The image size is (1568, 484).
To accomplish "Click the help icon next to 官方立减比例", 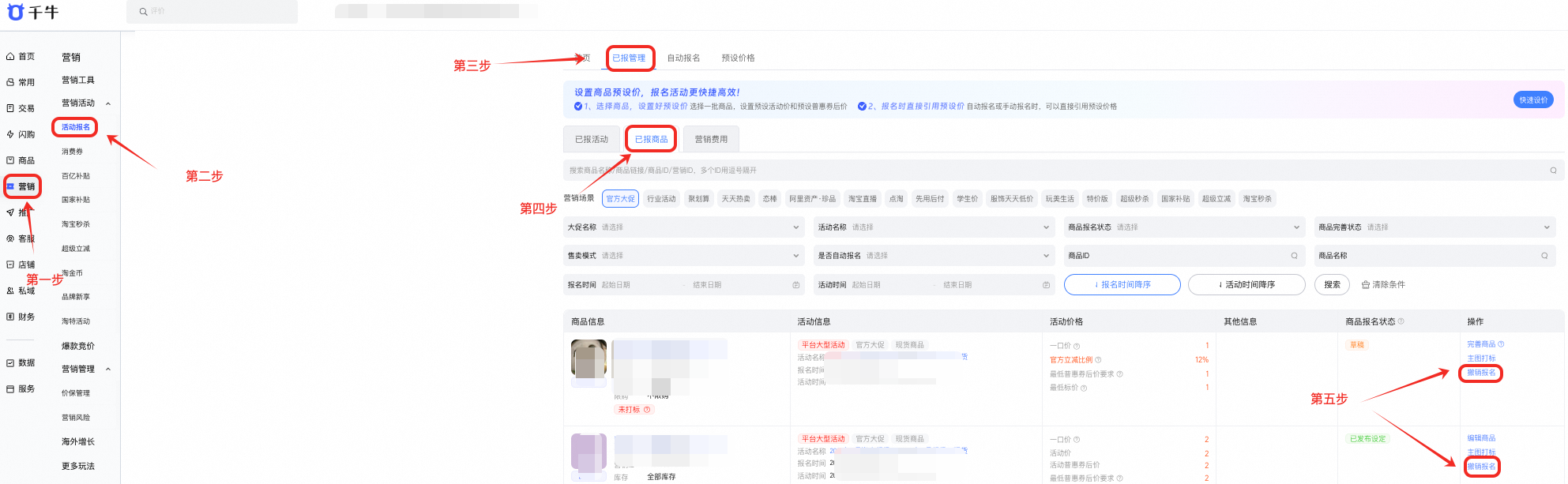I will pyautogui.click(x=1098, y=360).
